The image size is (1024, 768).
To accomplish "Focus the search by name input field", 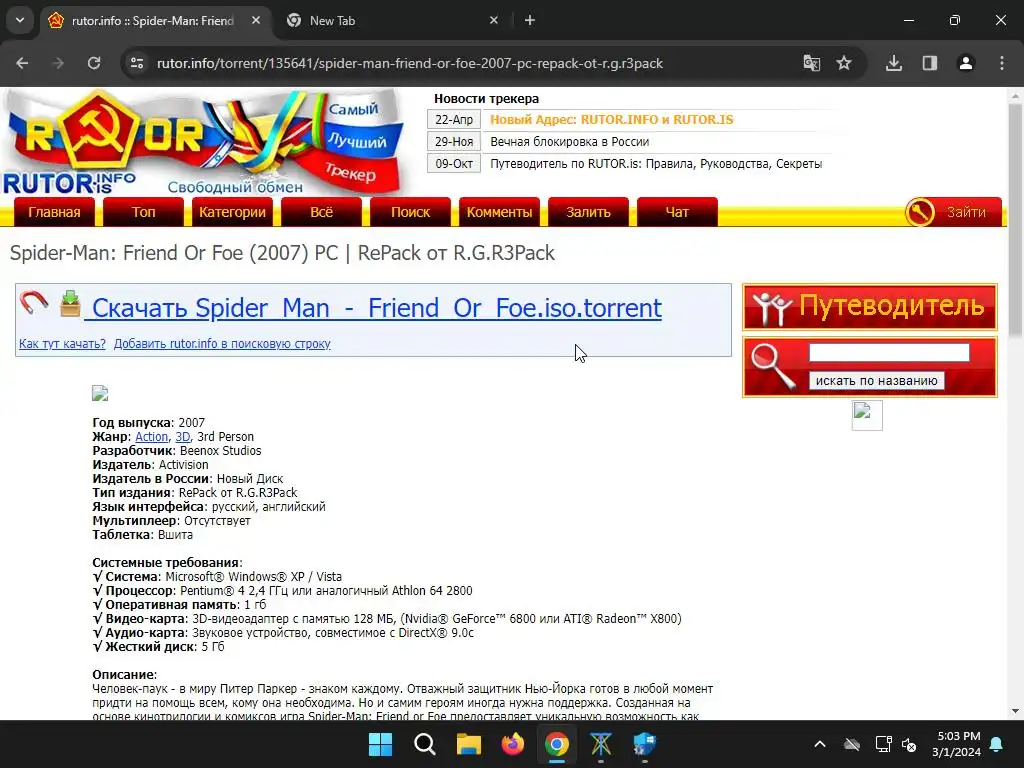I will pyautogui.click(x=889, y=353).
